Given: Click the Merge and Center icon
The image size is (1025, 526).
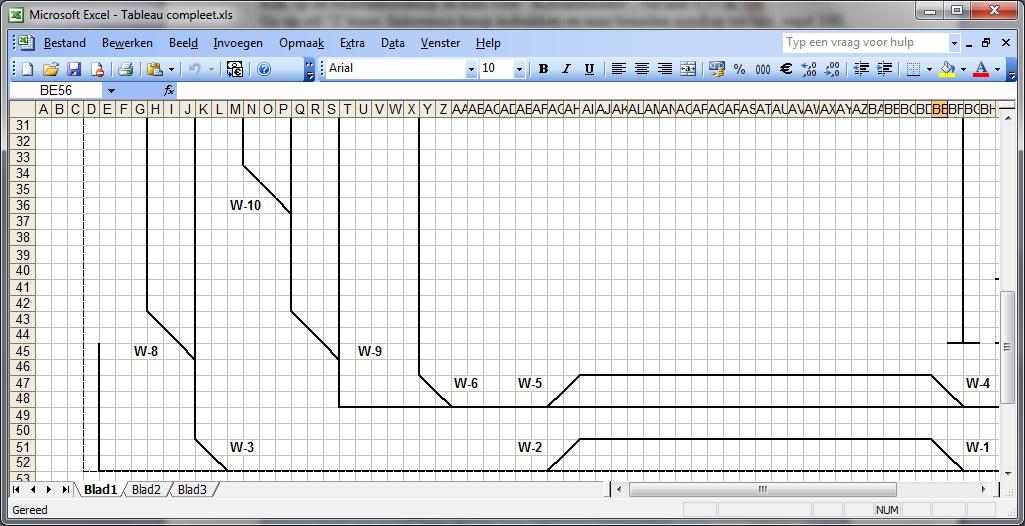Looking at the screenshot, I should (x=688, y=69).
